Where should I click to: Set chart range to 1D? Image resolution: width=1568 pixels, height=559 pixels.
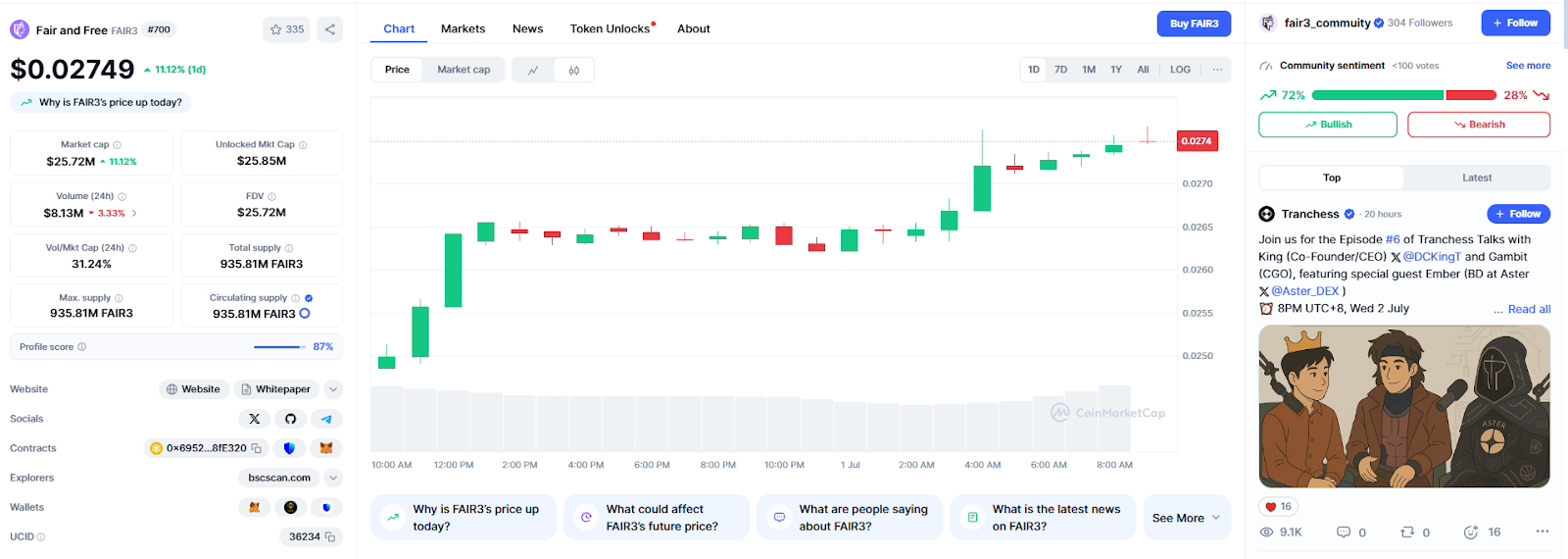tap(1034, 70)
